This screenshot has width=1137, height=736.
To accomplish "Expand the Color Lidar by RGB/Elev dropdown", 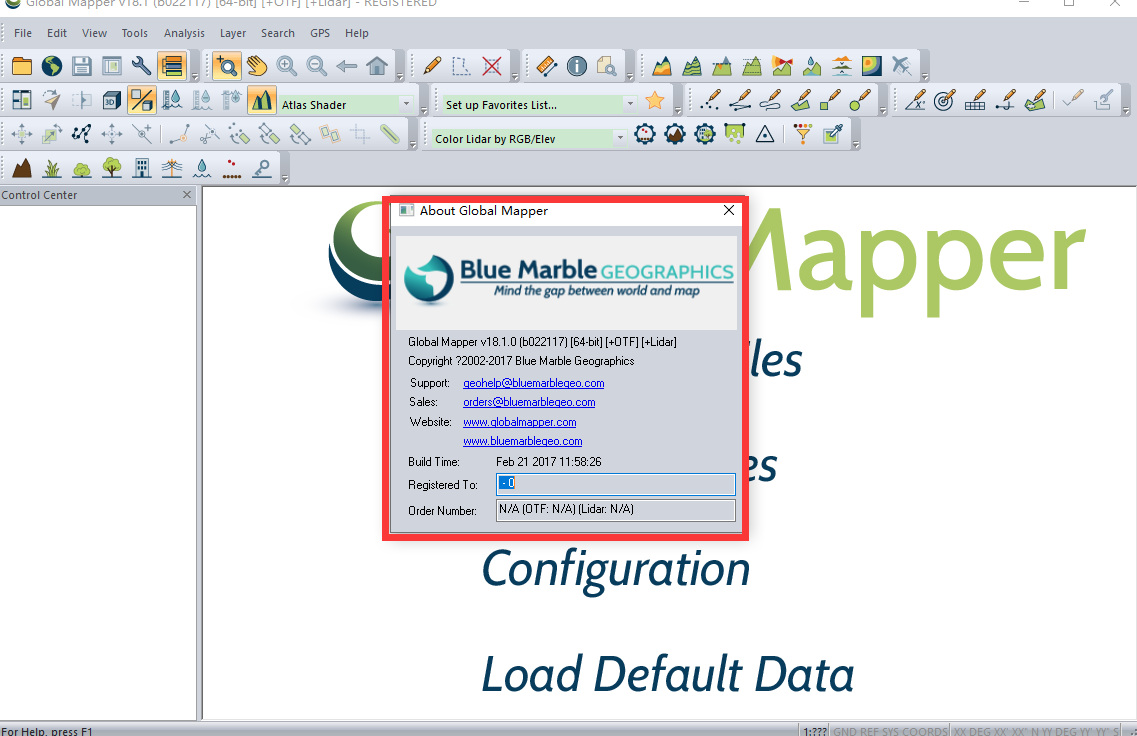I will point(620,138).
